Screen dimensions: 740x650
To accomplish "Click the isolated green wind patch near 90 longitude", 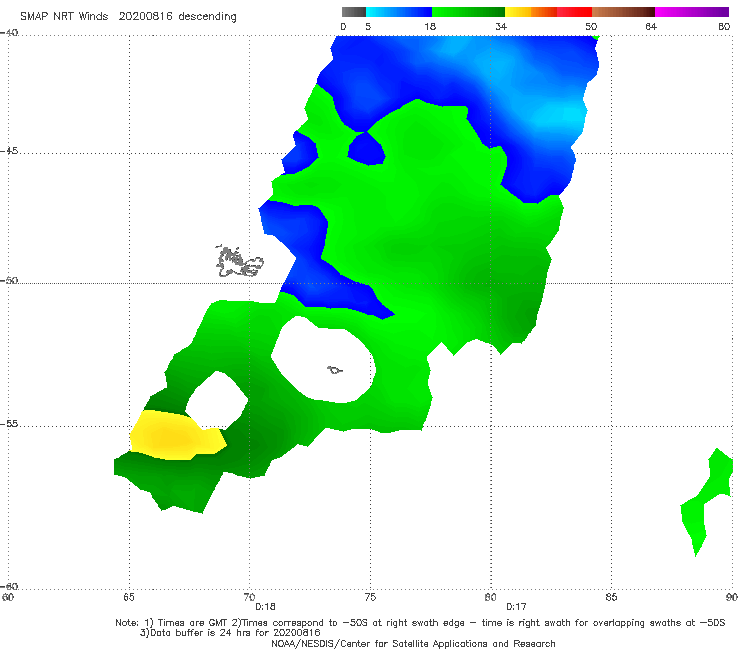I will tap(707, 502).
